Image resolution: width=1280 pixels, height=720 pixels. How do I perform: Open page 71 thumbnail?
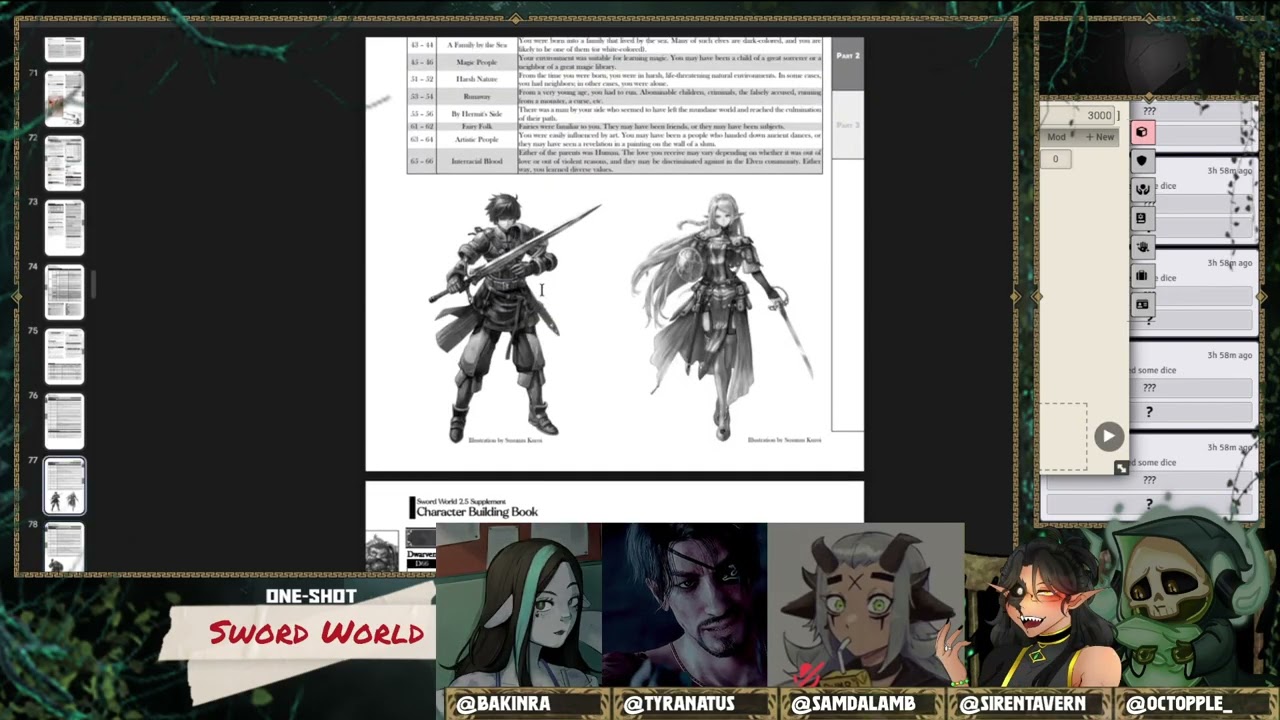pyautogui.click(x=64, y=98)
